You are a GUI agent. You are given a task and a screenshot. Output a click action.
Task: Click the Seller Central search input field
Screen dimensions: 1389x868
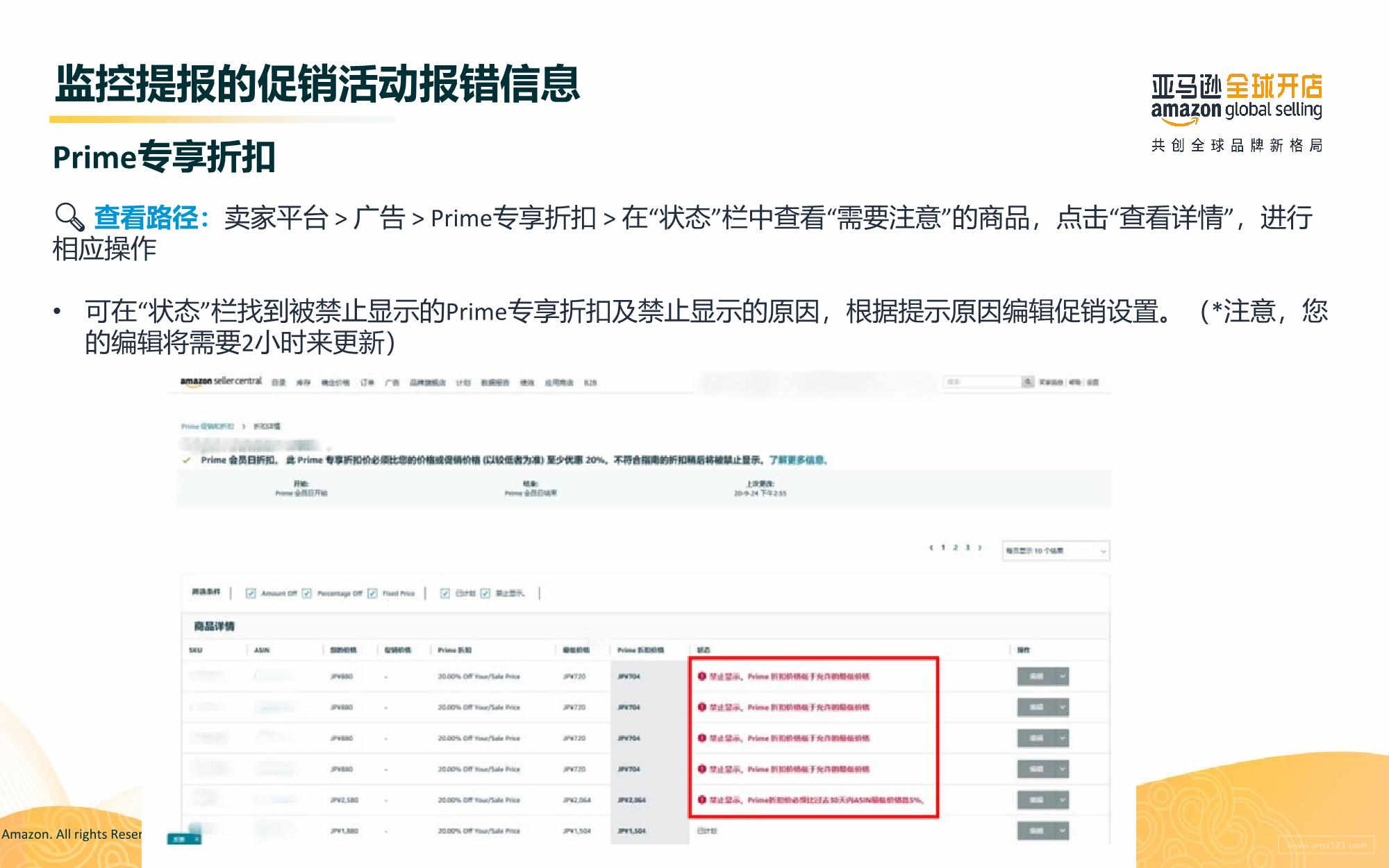[x=982, y=382]
